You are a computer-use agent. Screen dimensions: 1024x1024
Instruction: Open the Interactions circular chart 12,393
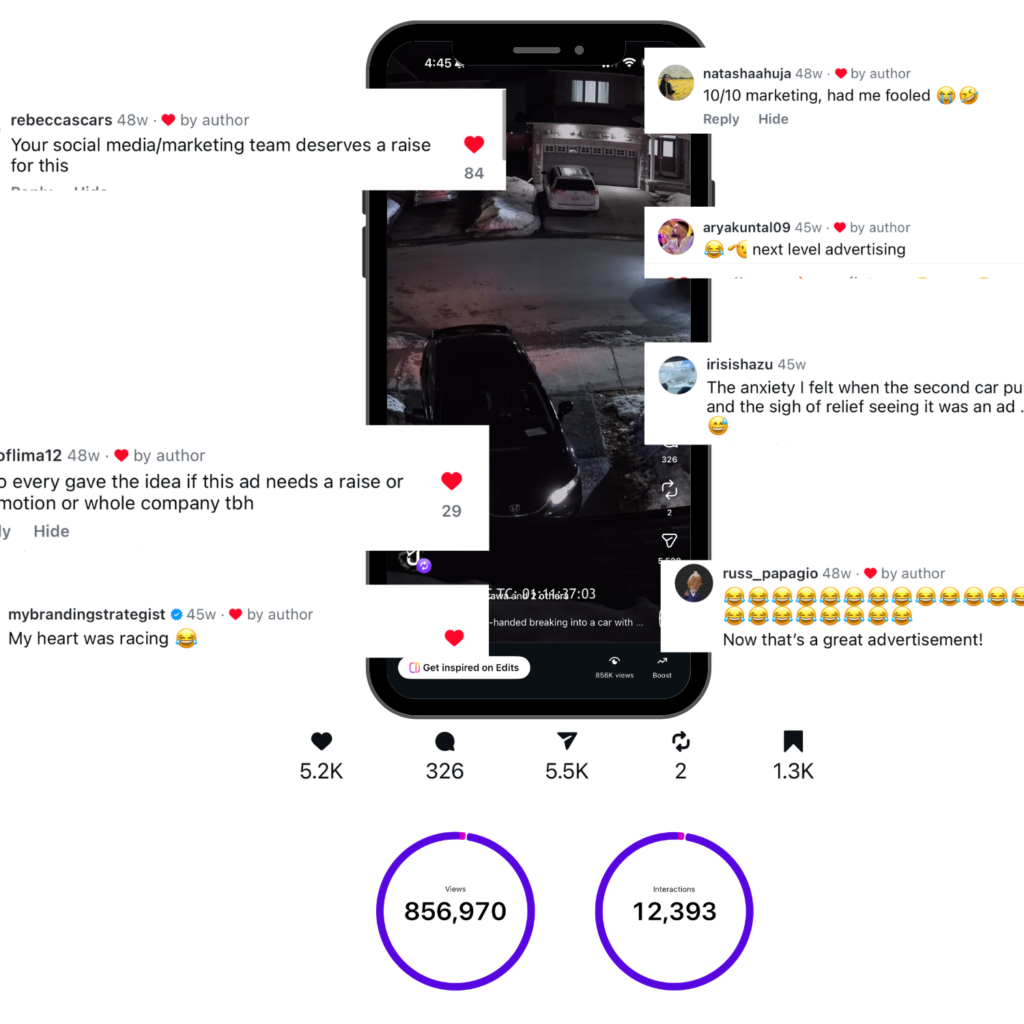(674, 911)
